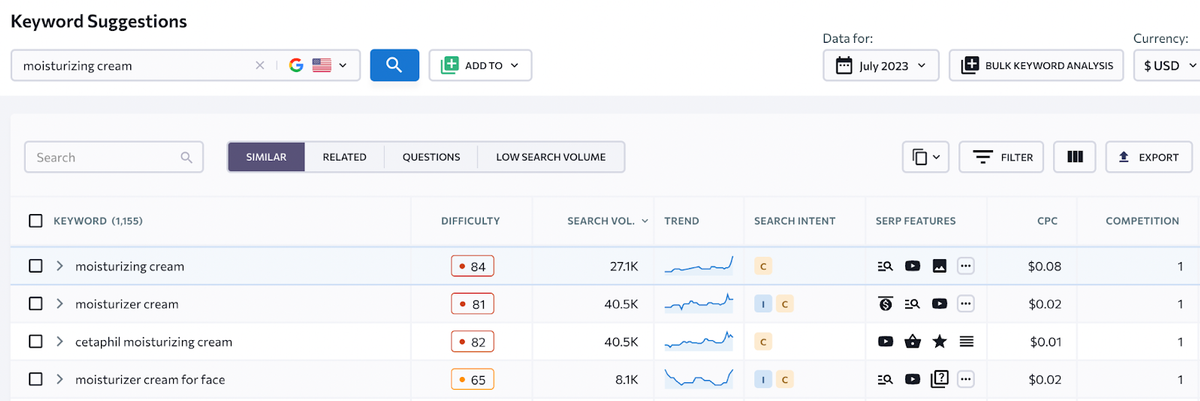The height and width of the screenshot is (401, 1200).
Task: Click the COMPETITION column header
Action: pos(1142,220)
